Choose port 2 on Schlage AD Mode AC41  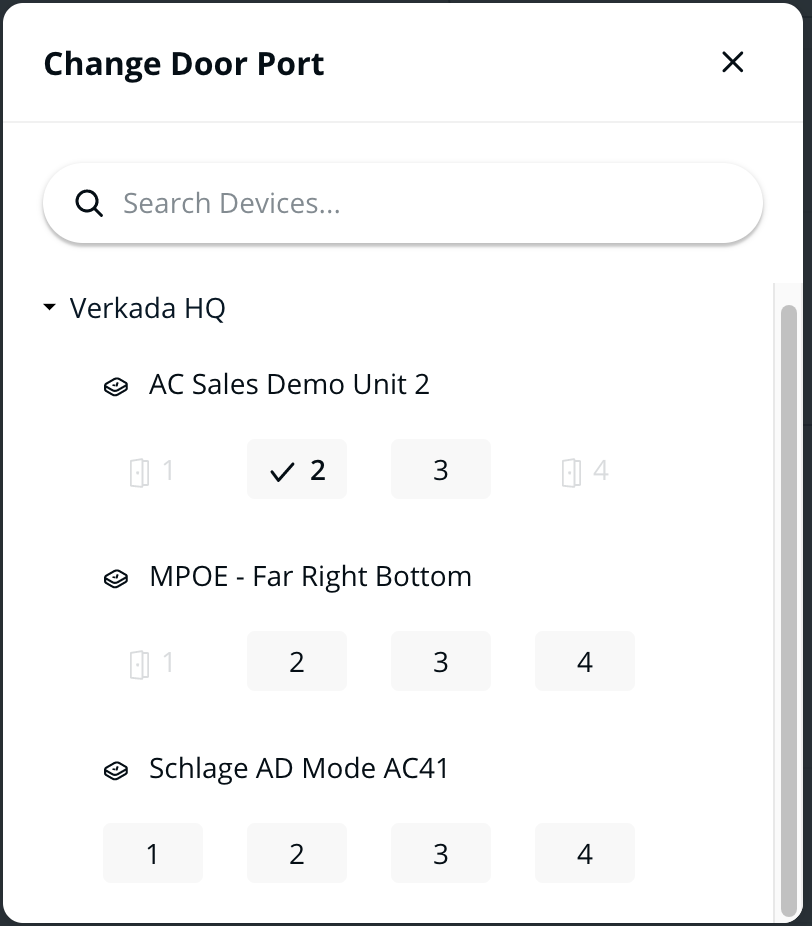[x=297, y=853]
